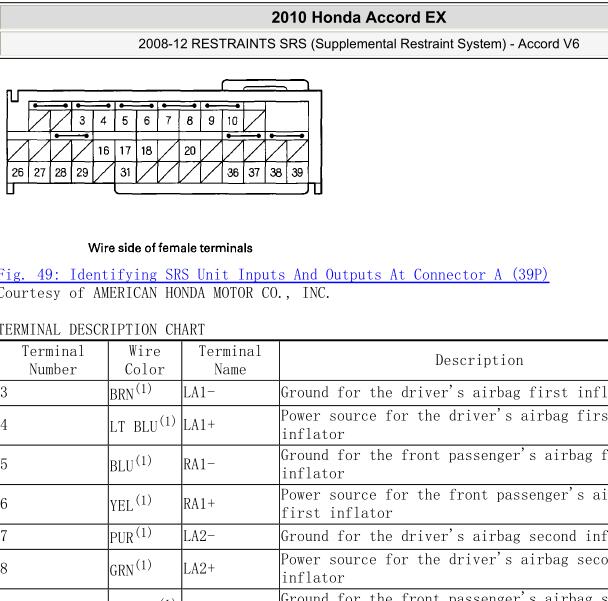The image size is (608, 601).
Task: Click connector diagram terminal 26
Action: click(17, 172)
